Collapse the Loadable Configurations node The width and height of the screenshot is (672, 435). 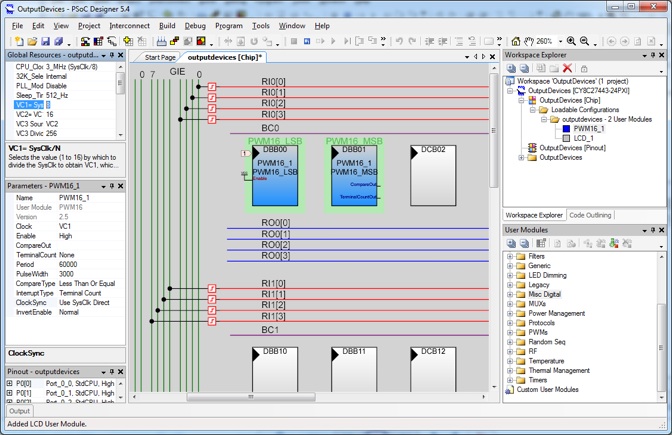[533, 110]
